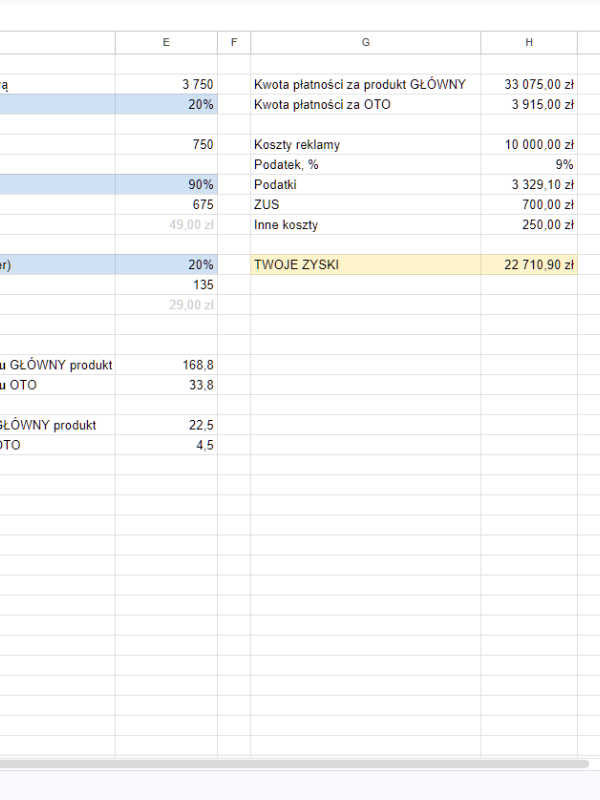Select column E header
600x800 pixels.
[166, 42]
